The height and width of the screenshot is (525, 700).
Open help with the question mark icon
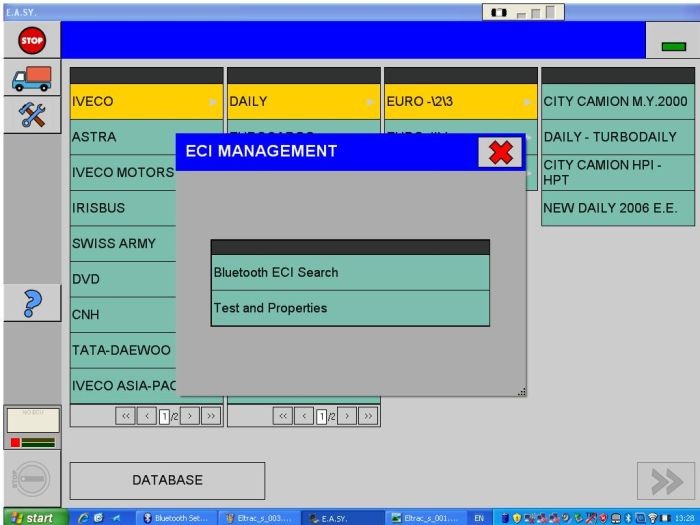tap(32, 303)
